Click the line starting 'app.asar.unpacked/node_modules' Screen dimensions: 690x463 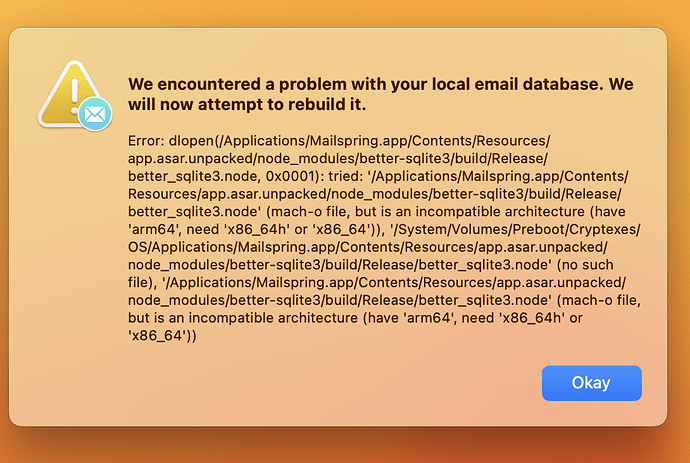point(338,158)
